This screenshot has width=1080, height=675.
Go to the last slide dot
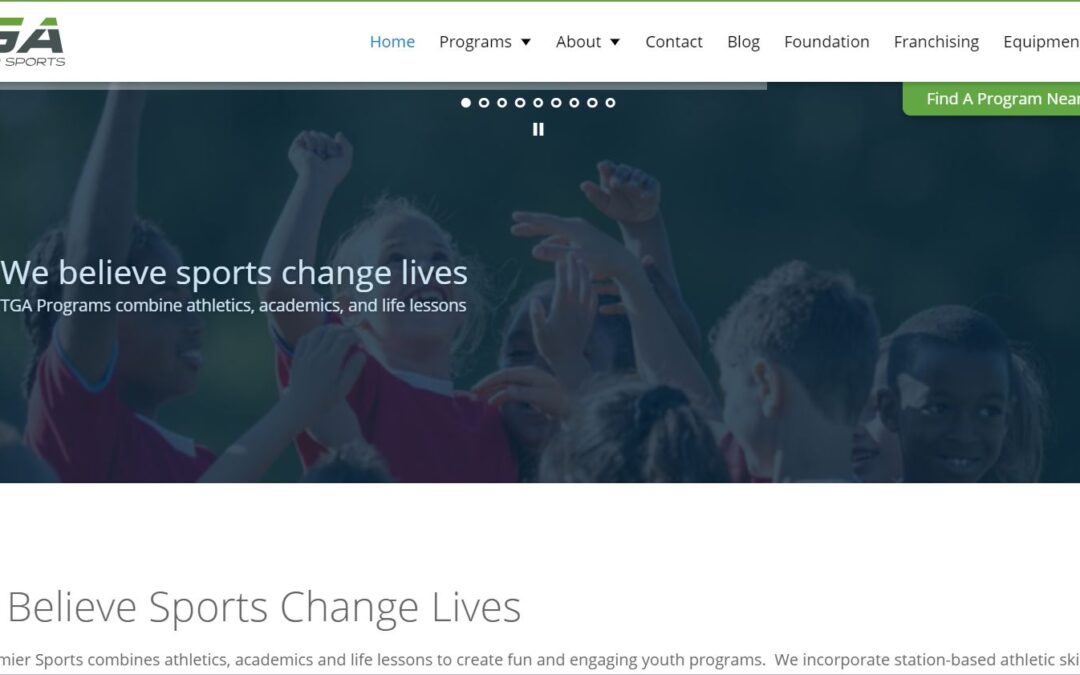coord(610,103)
